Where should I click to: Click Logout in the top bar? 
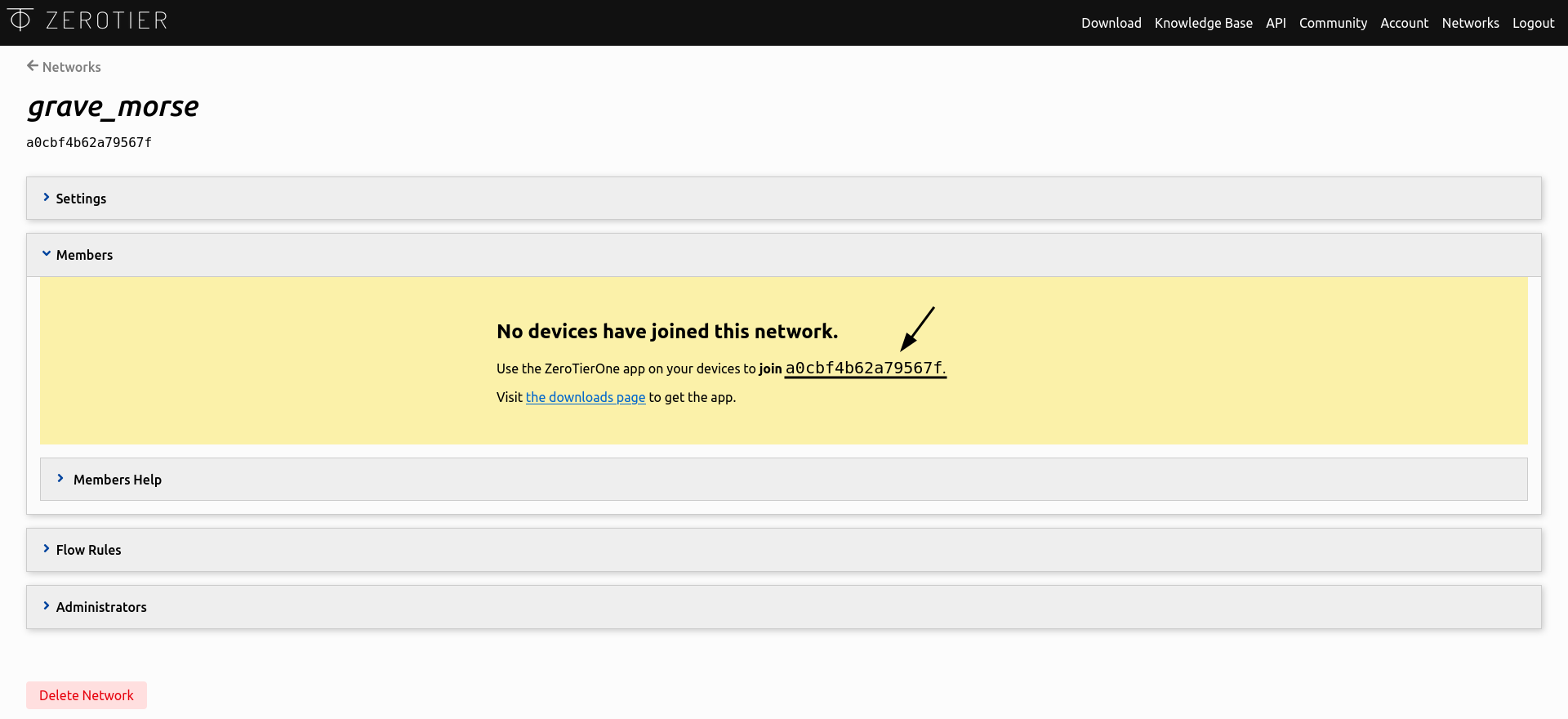click(1533, 23)
